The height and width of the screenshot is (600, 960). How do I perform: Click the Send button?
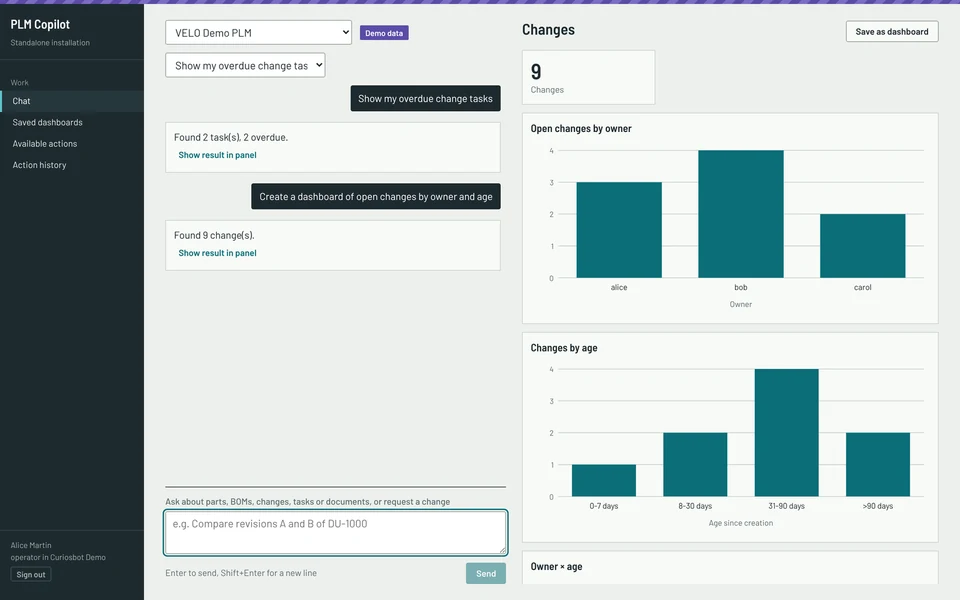(486, 574)
